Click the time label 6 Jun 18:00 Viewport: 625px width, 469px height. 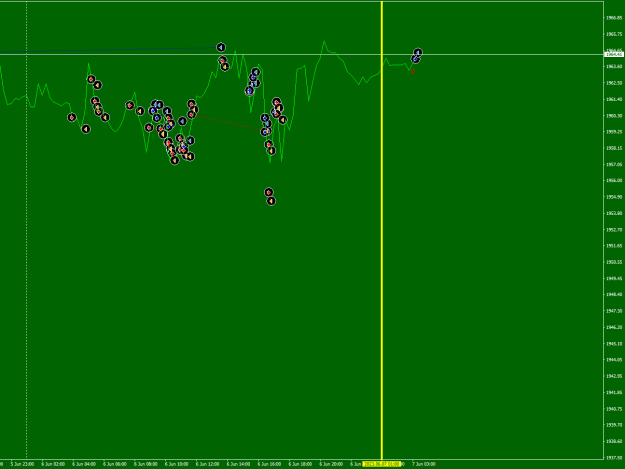[300, 464]
